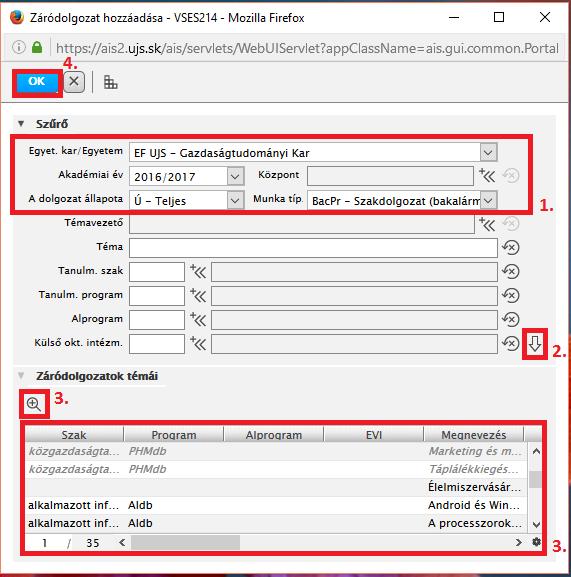This screenshot has height=577, width=571.
Task: Sort by the Megnevezés column header
Action: (x=474, y=435)
